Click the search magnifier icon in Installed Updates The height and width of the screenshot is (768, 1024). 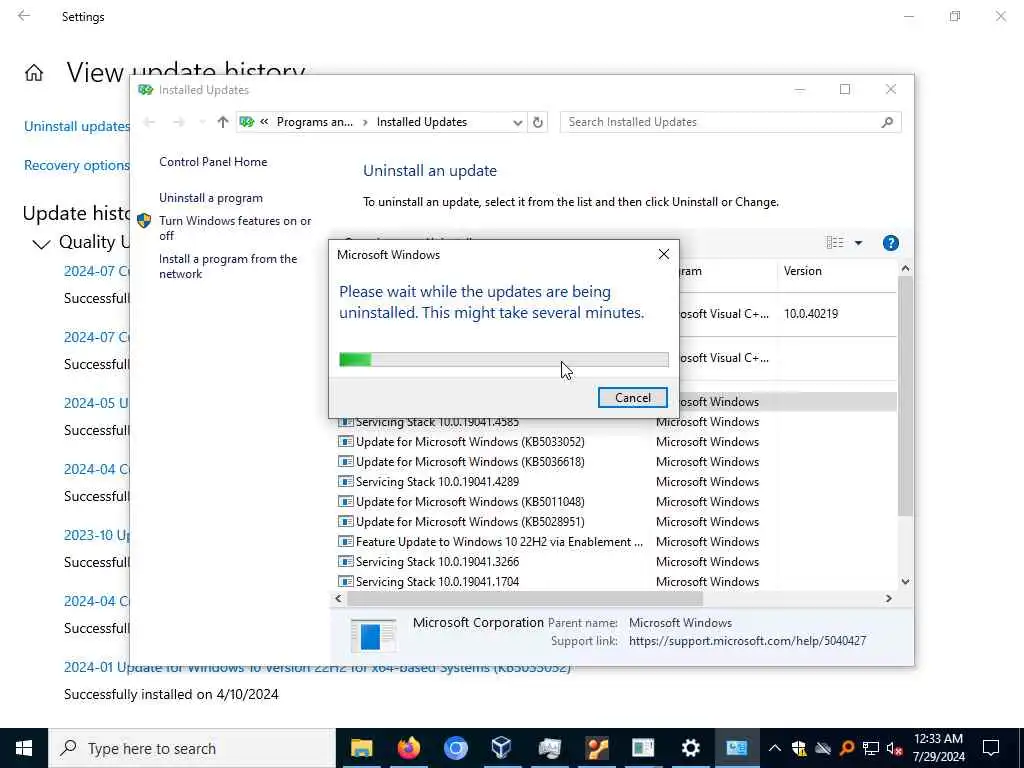pyautogui.click(x=887, y=122)
